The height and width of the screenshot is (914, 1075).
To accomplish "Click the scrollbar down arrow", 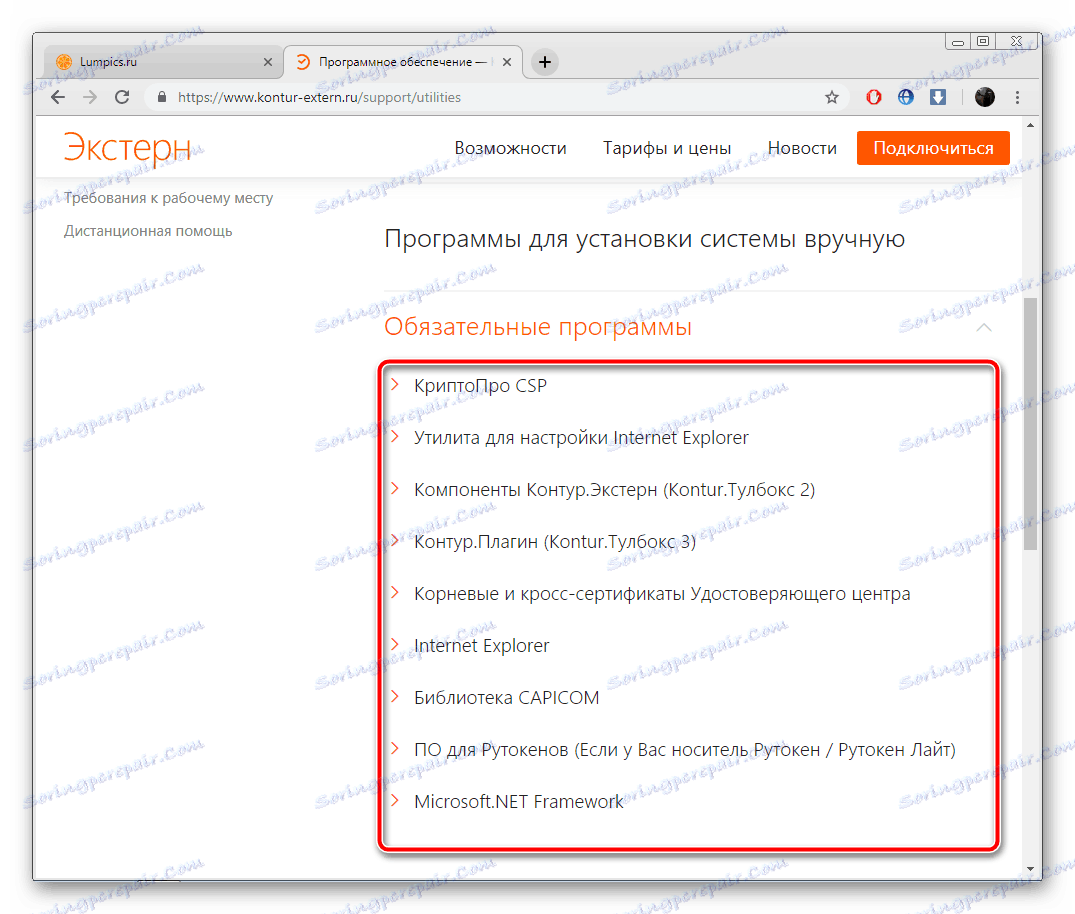I will (1030, 869).
